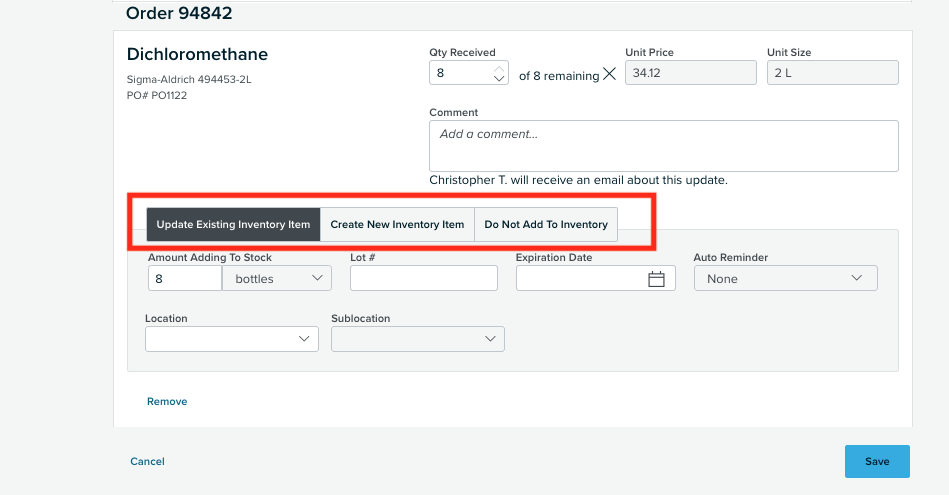The image size is (949, 495).
Task: Click the Unit Size field
Action: click(833, 73)
